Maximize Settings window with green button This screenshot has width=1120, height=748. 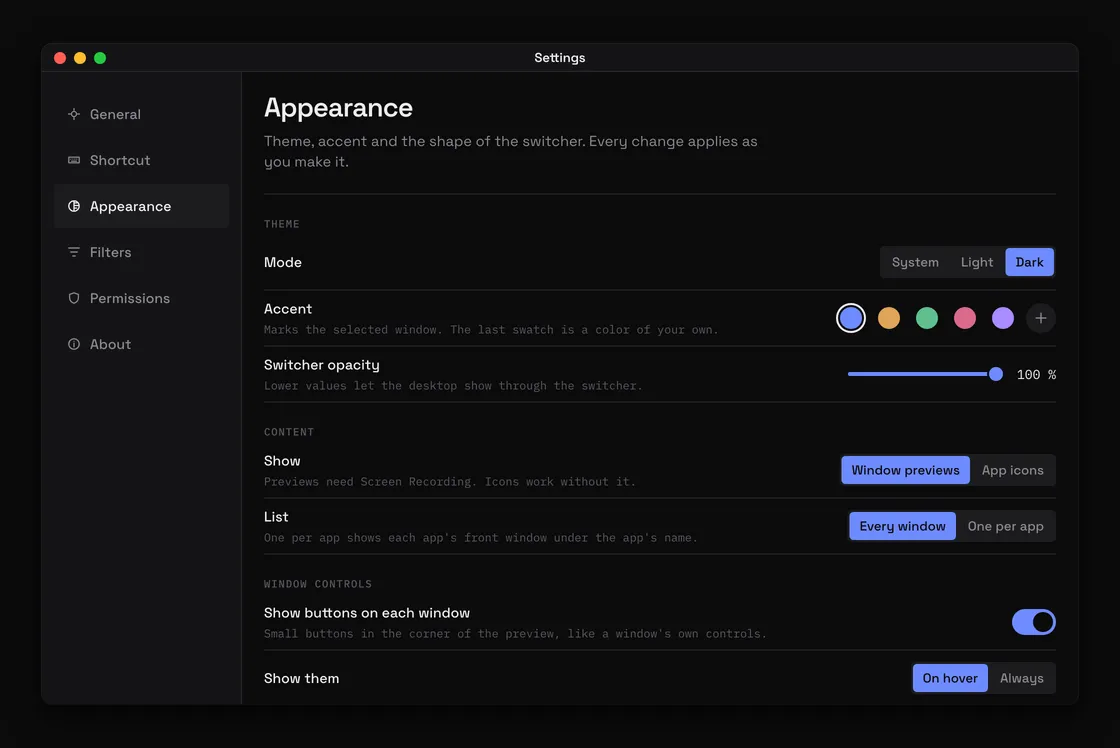(100, 58)
